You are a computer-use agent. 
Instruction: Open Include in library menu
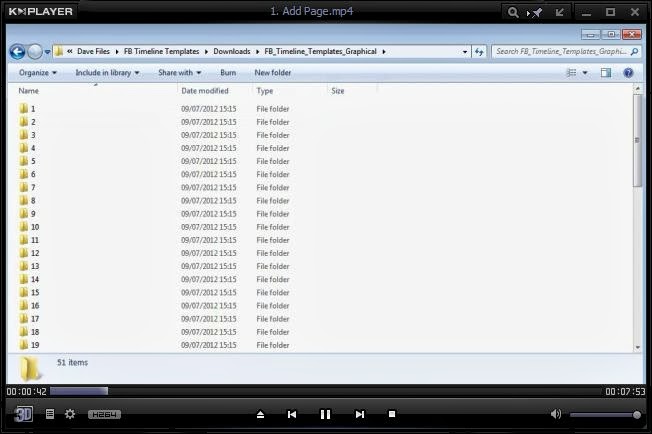tap(107, 73)
